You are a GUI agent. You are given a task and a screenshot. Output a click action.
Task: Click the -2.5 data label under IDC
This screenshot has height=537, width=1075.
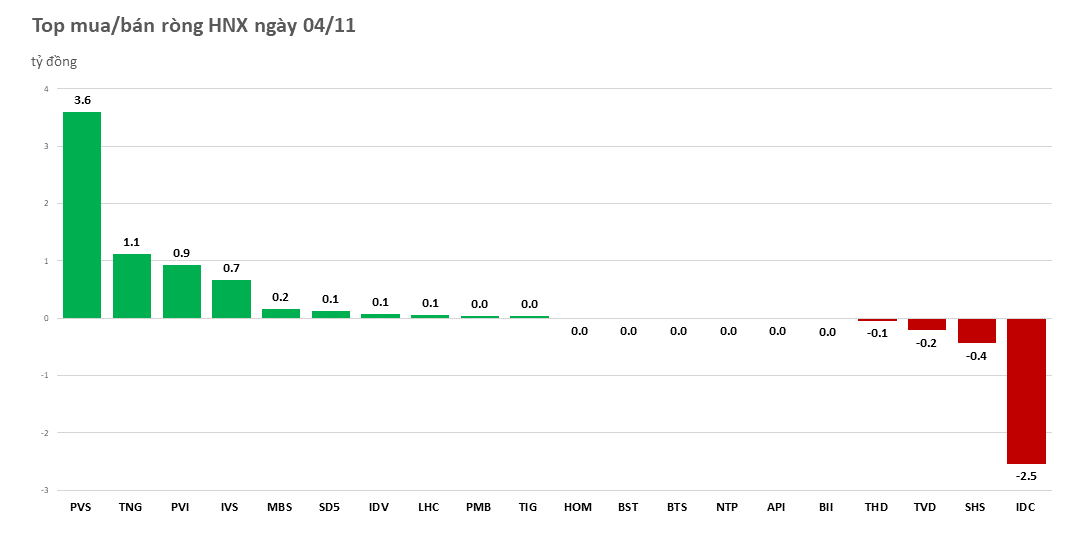point(1026,476)
